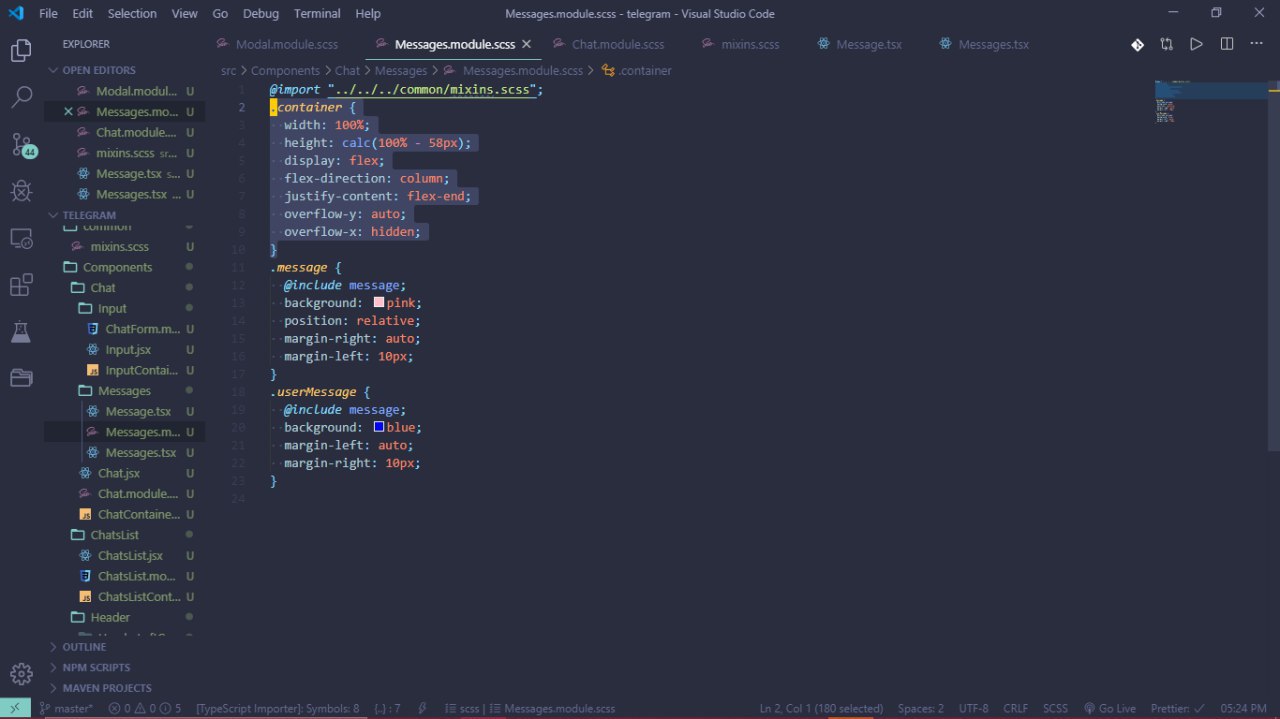Click the pink color swatch in code

pyautogui.click(x=379, y=303)
